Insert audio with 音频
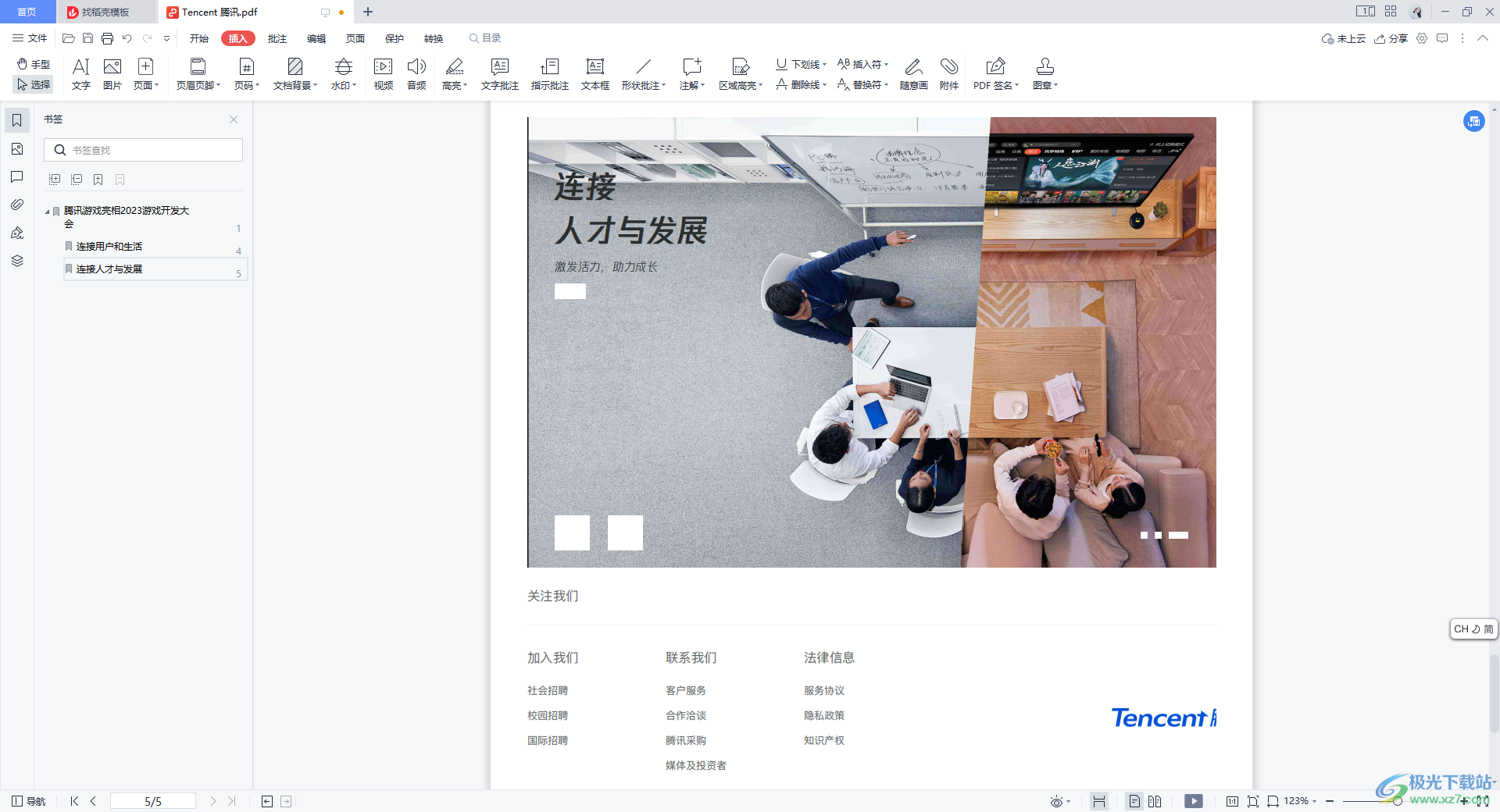Image resolution: width=1500 pixels, height=812 pixels. tap(416, 74)
